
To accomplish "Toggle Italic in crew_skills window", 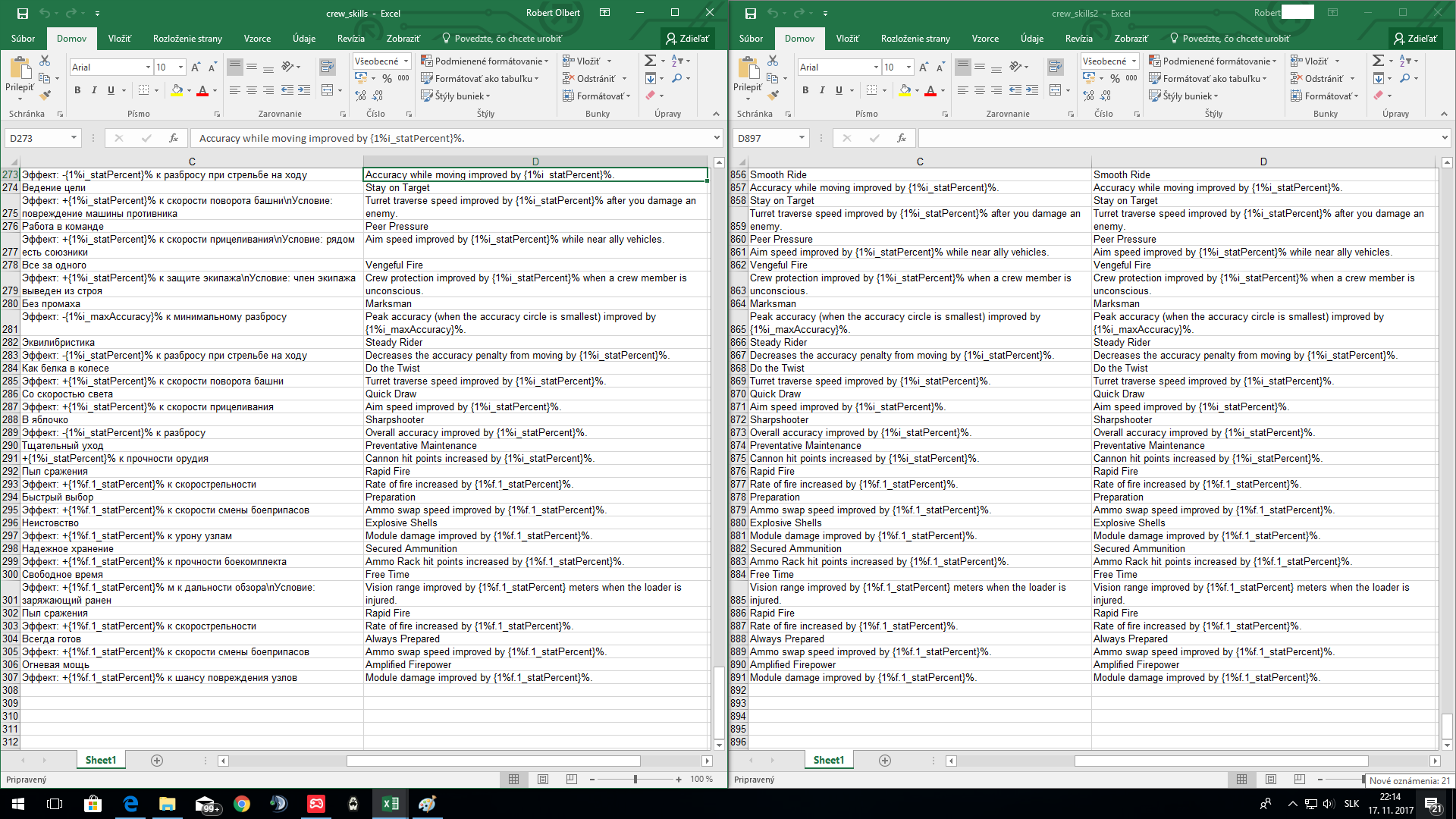I will click(94, 90).
